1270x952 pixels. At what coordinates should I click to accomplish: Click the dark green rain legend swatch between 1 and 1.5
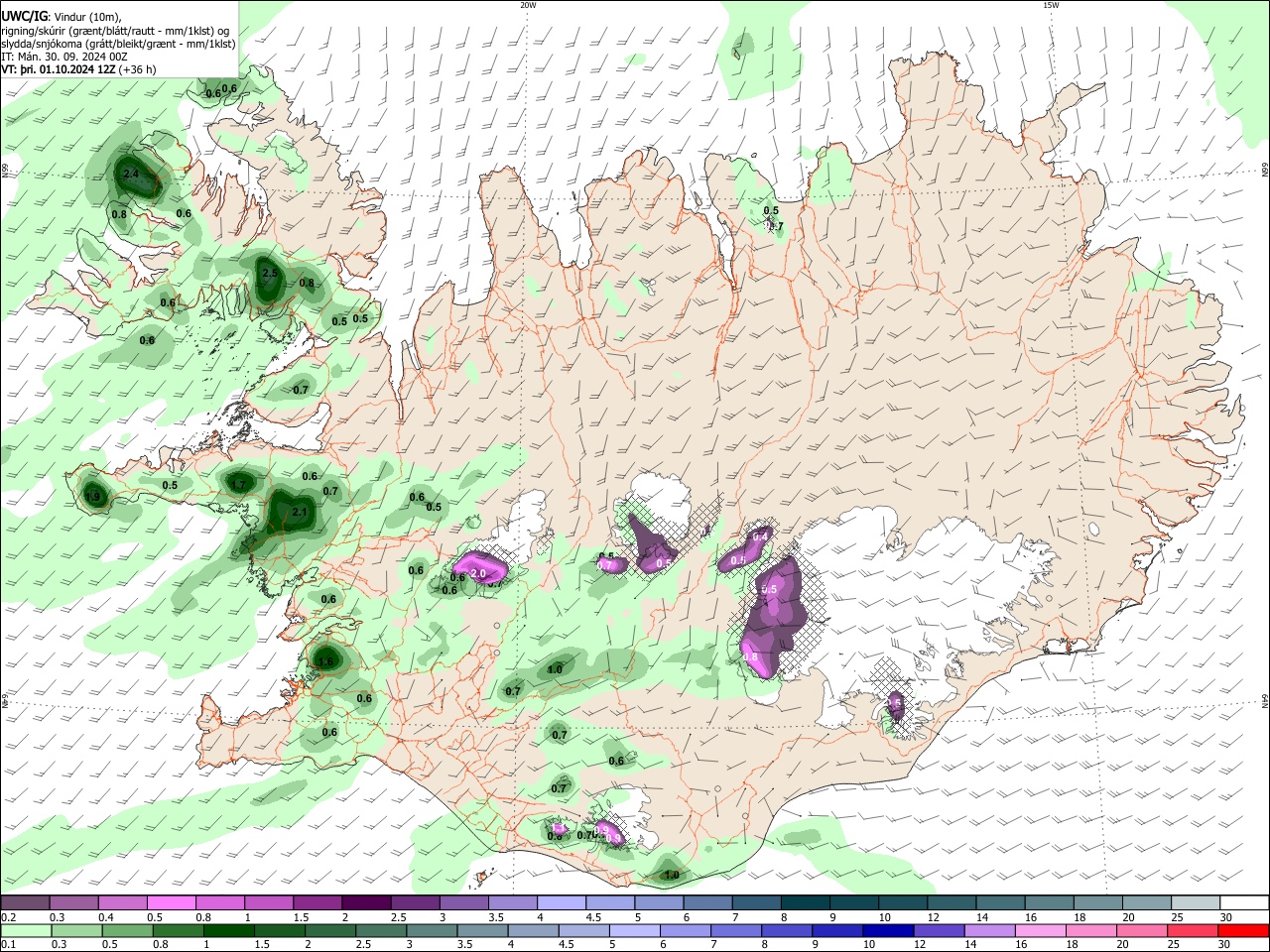coord(229,930)
